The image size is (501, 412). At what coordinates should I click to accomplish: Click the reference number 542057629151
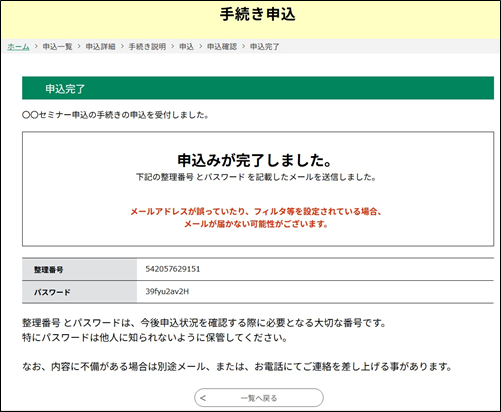pyautogui.click(x=173, y=269)
